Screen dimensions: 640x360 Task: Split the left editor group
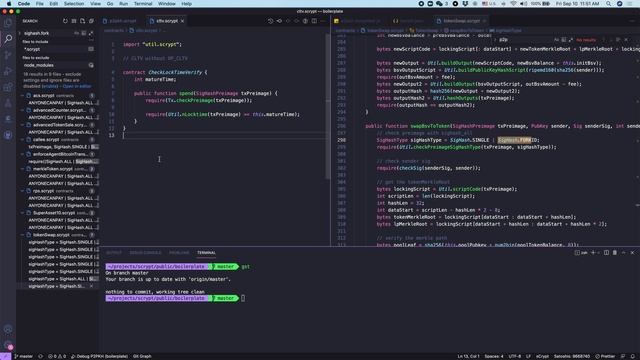click(314, 21)
